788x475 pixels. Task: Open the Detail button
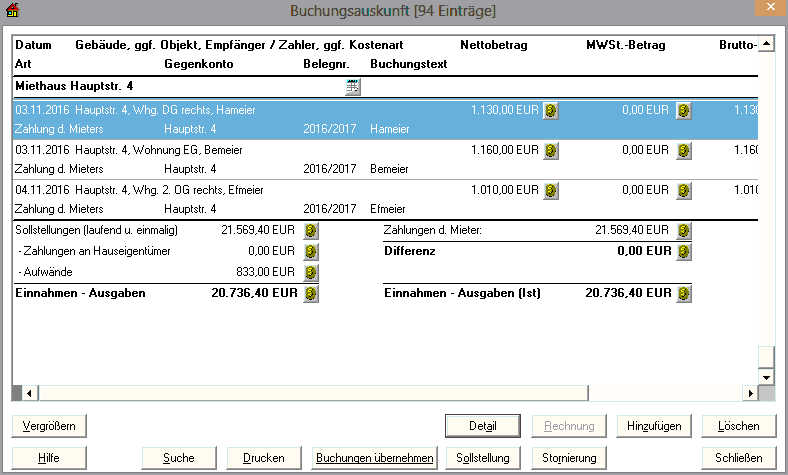coord(482,426)
